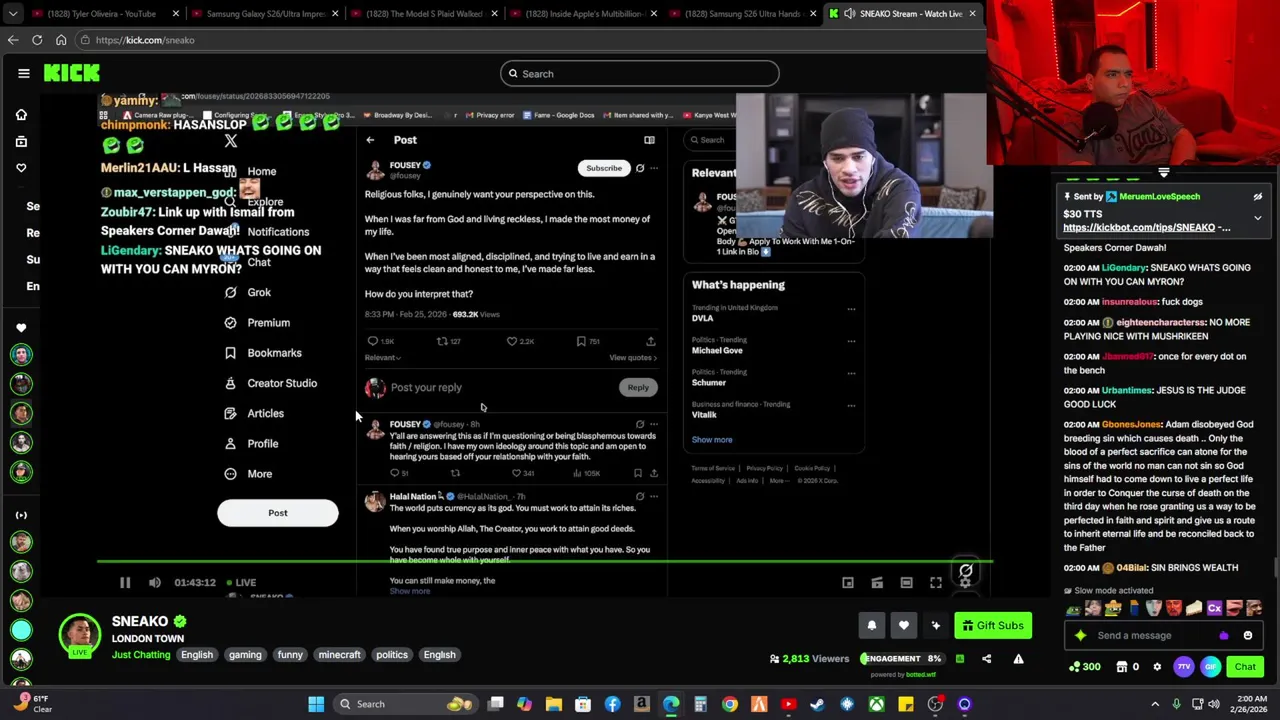Screen dimensions: 1280x720
Task: Enter fullscreen mode in the player
Action: [936, 582]
